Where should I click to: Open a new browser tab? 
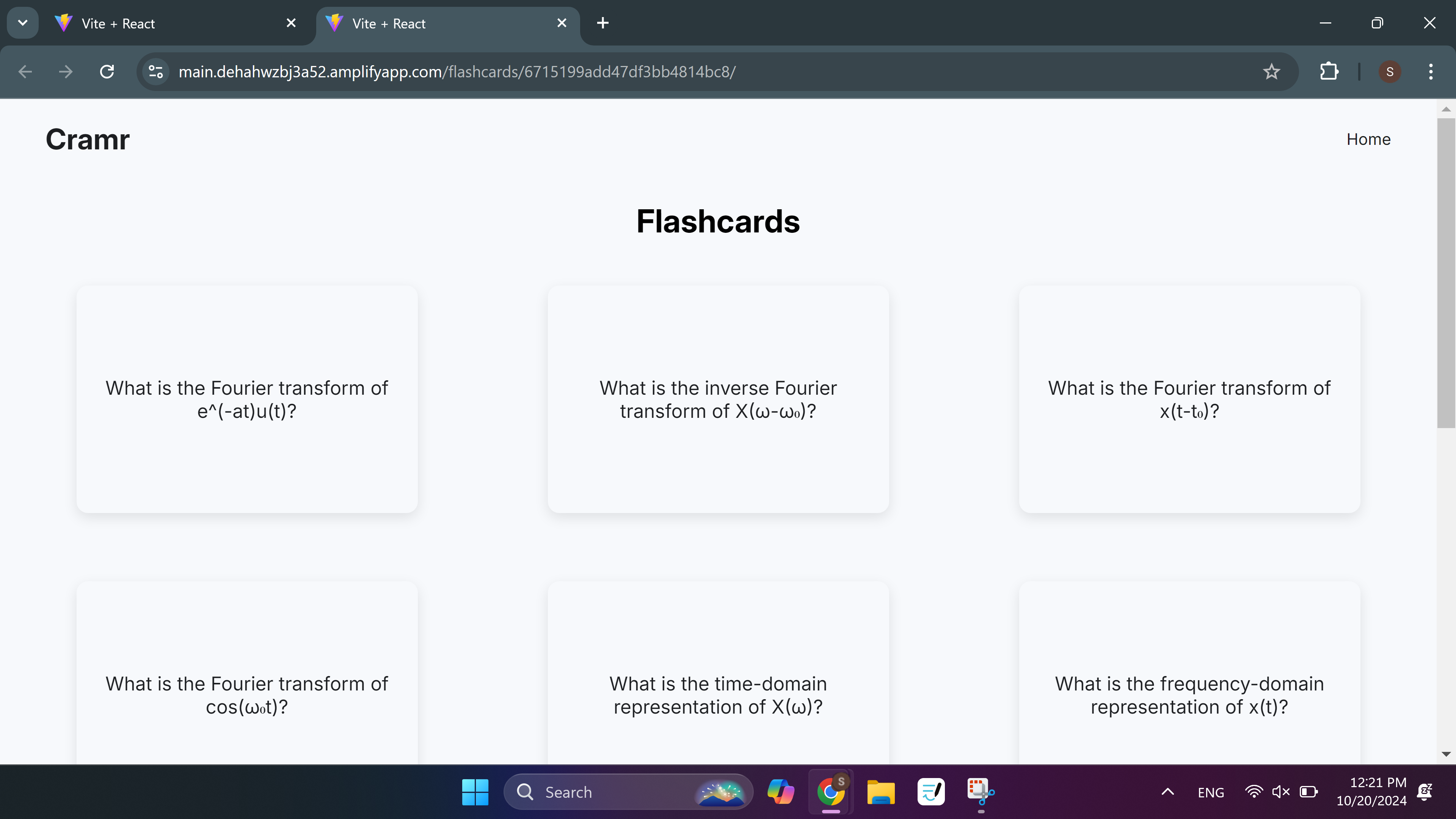(x=602, y=23)
